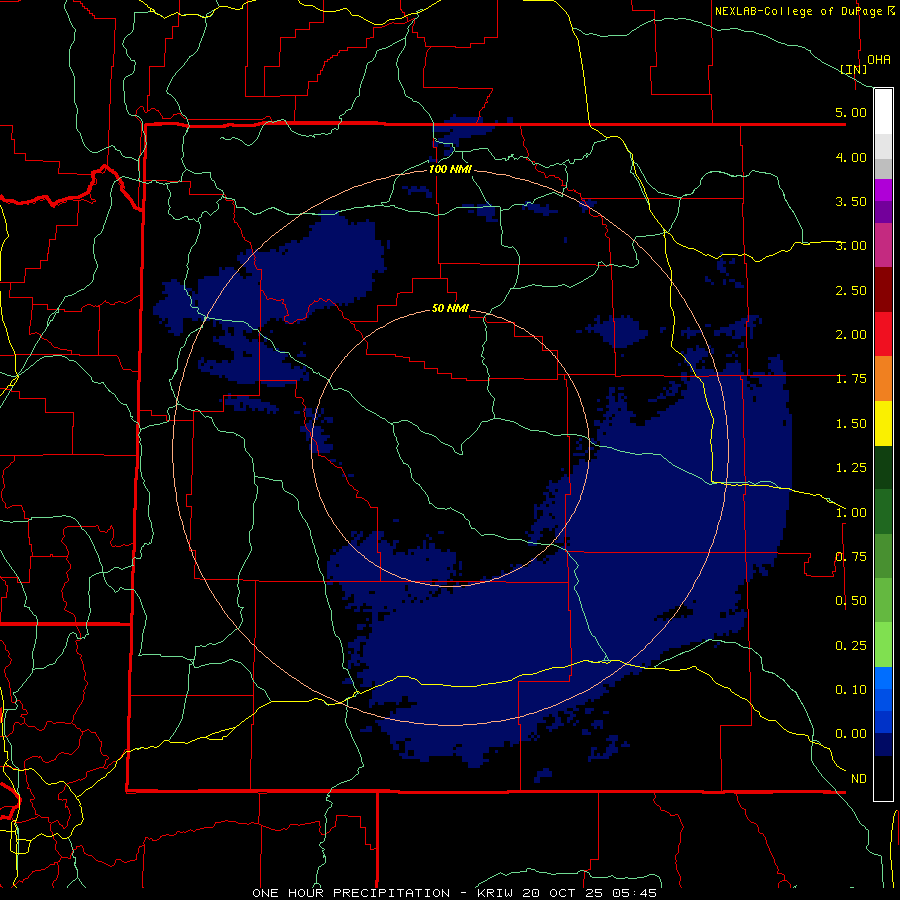
Task: Select the 3.50 legend value
Action: point(851,201)
